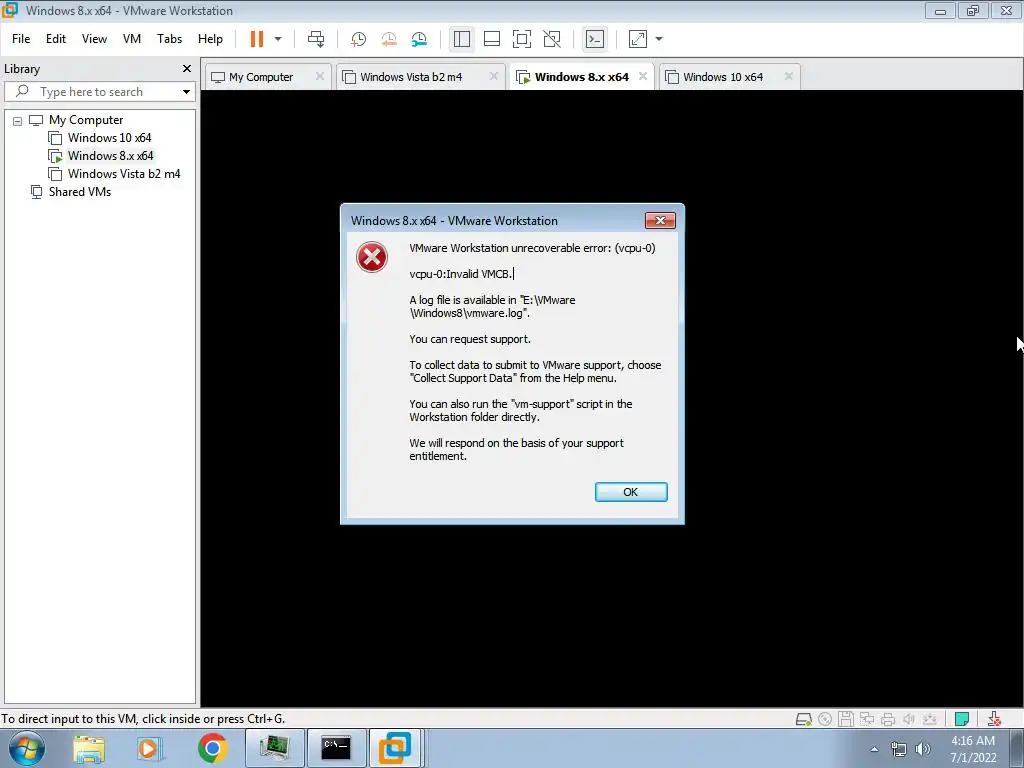This screenshot has height=768, width=1024.
Task: Click the hard disk status bar icon
Action: coord(804,719)
